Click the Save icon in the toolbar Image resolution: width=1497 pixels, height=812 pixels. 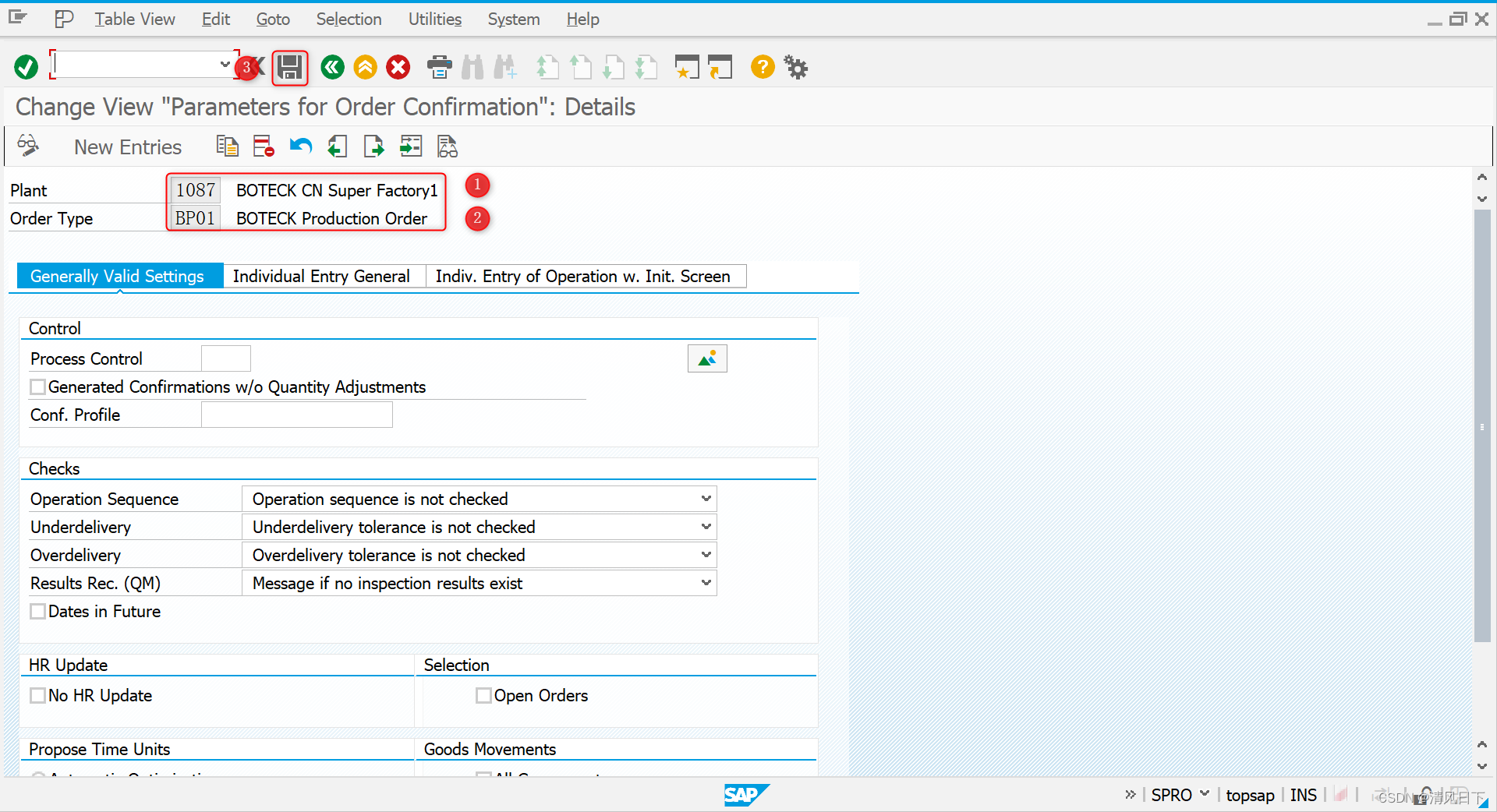pyautogui.click(x=289, y=67)
